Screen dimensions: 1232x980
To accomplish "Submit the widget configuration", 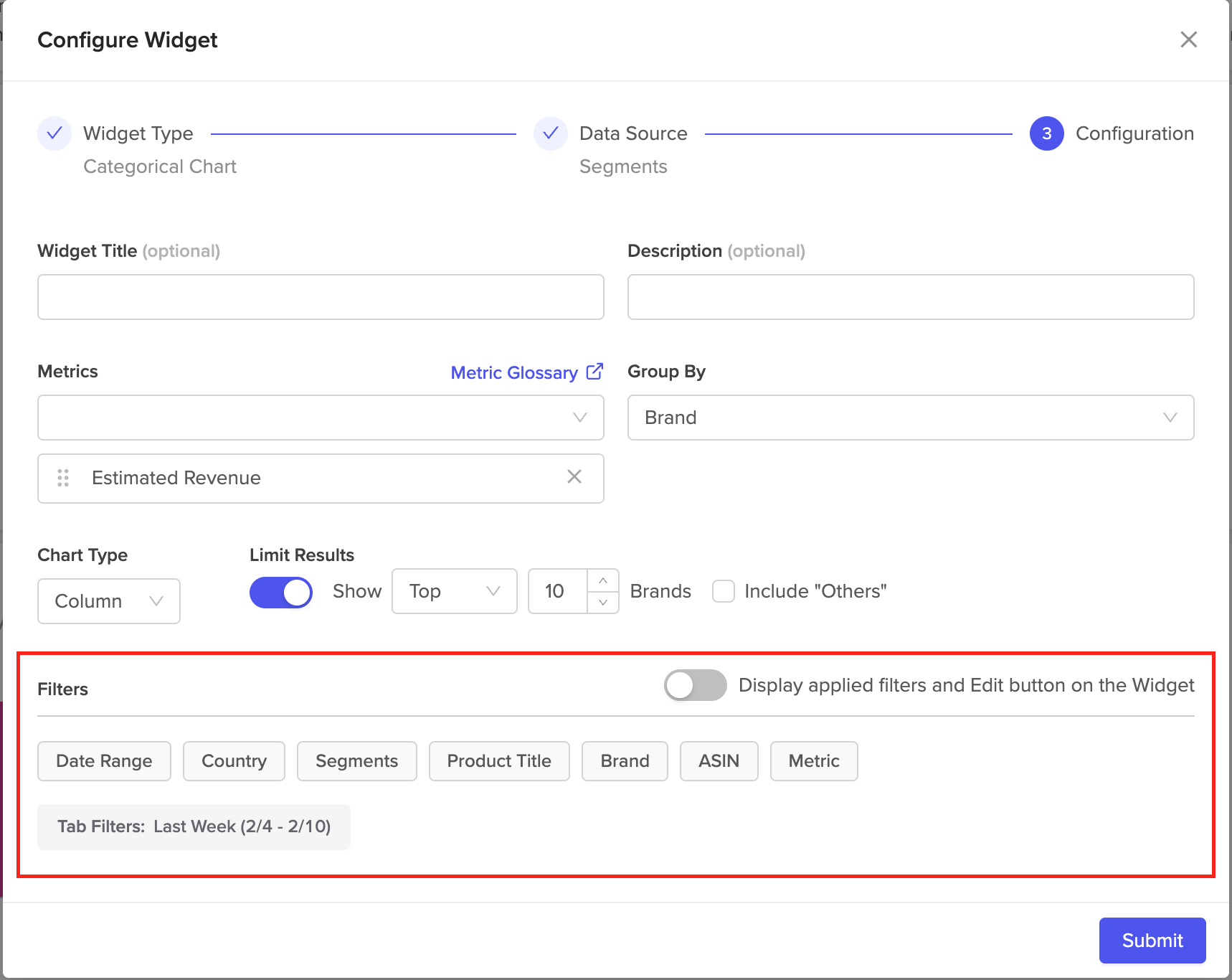I will click(x=1152, y=941).
